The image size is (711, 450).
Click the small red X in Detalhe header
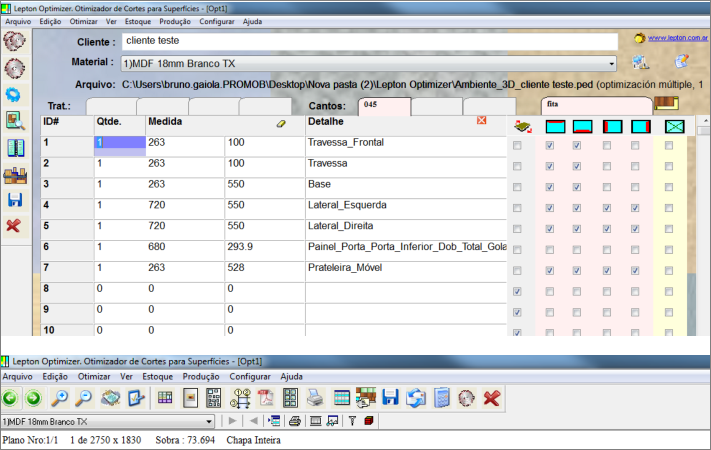click(x=482, y=120)
